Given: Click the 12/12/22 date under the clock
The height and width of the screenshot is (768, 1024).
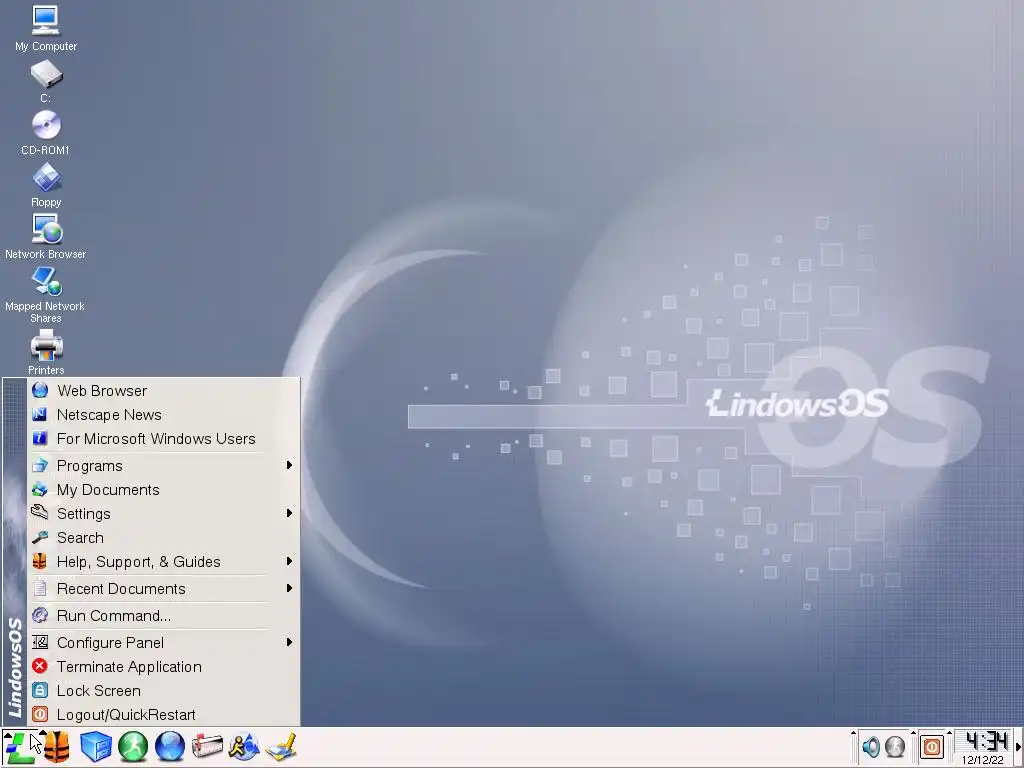Looking at the screenshot, I should (x=982, y=760).
